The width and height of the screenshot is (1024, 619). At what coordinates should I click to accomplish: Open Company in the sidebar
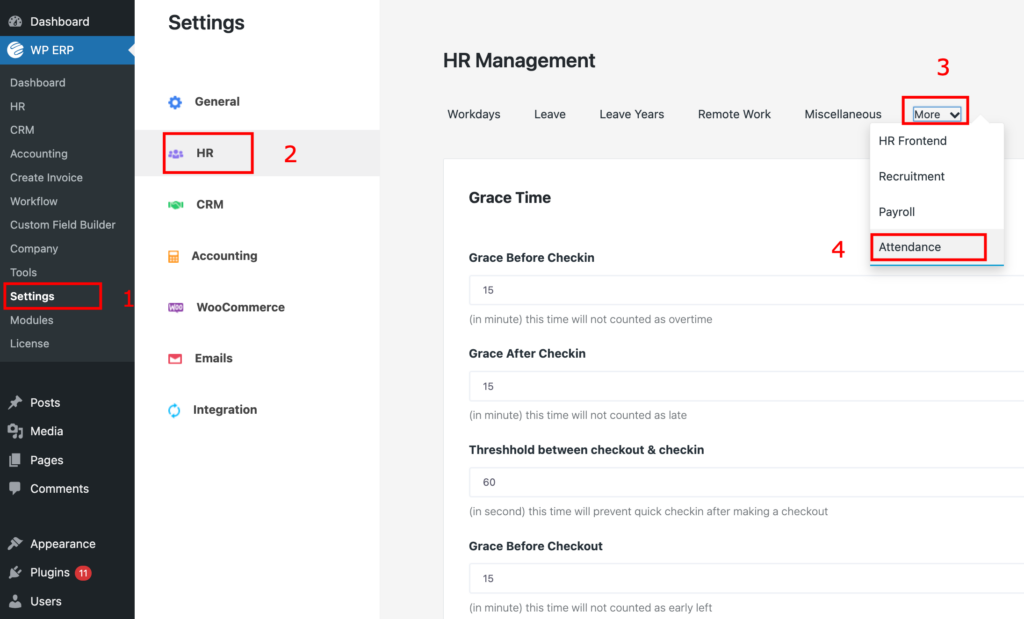(x=34, y=249)
